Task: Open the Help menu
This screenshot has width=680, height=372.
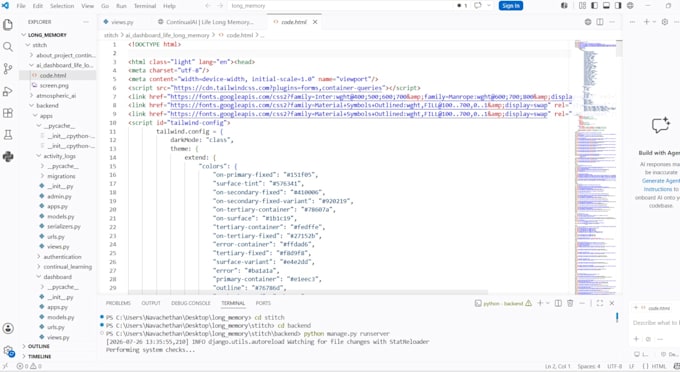Action: [x=169, y=6]
